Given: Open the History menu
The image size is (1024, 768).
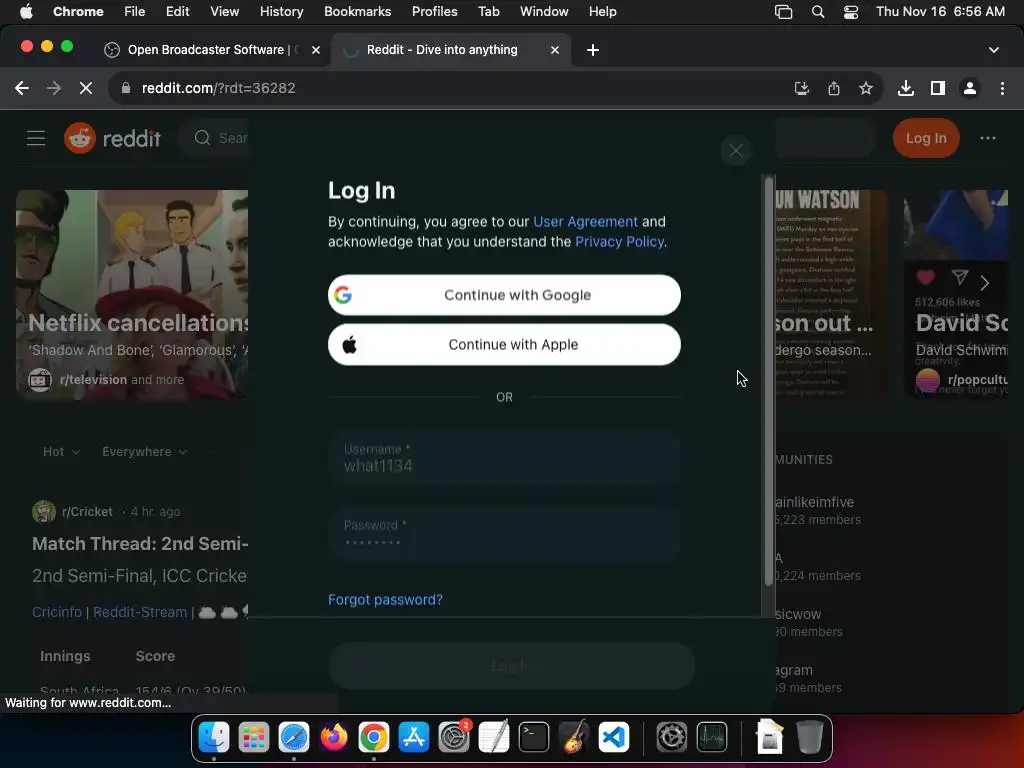Looking at the screenshot, I should tap(281, 12).
